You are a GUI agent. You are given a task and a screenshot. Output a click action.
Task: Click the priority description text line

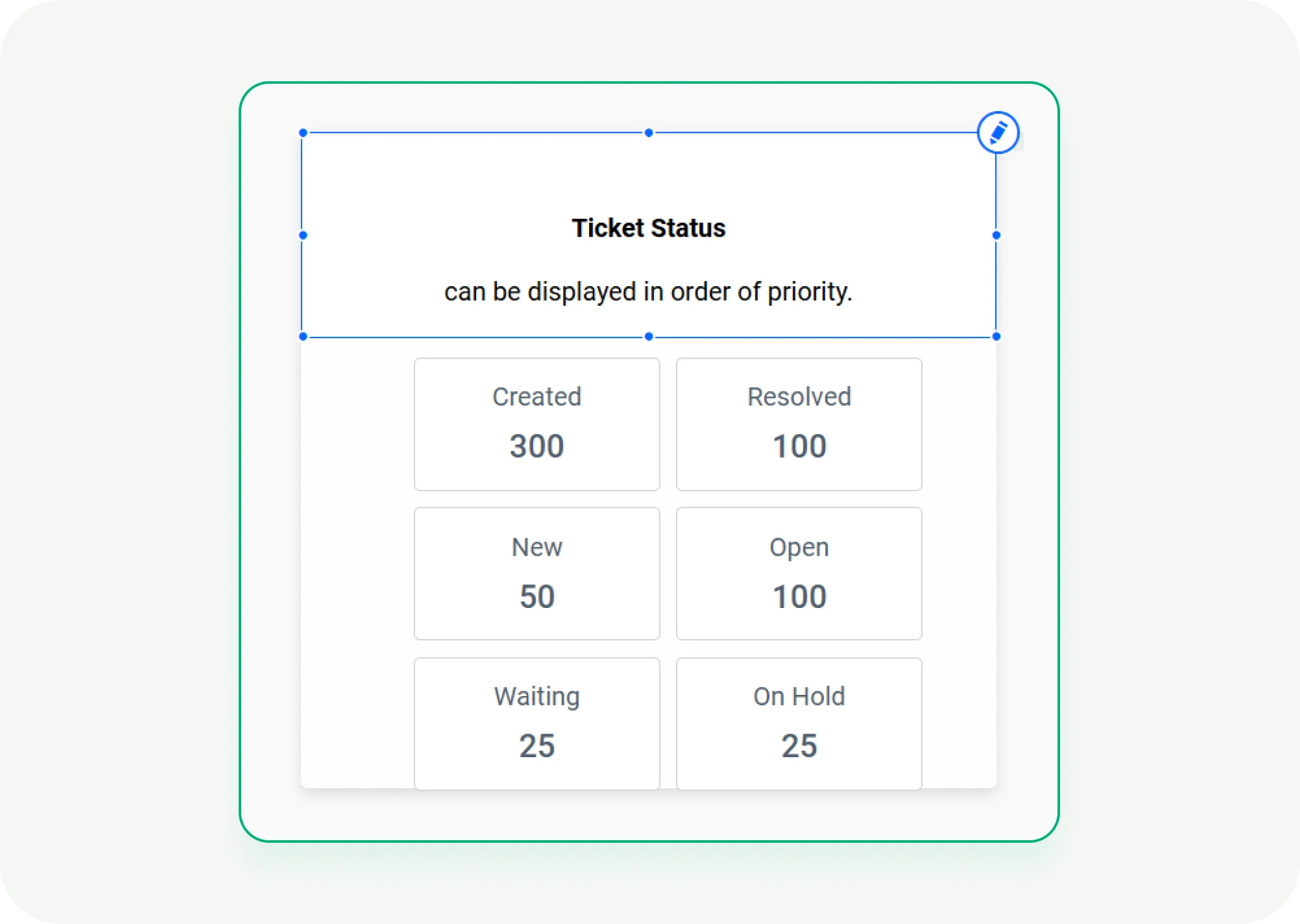[649, 292]
